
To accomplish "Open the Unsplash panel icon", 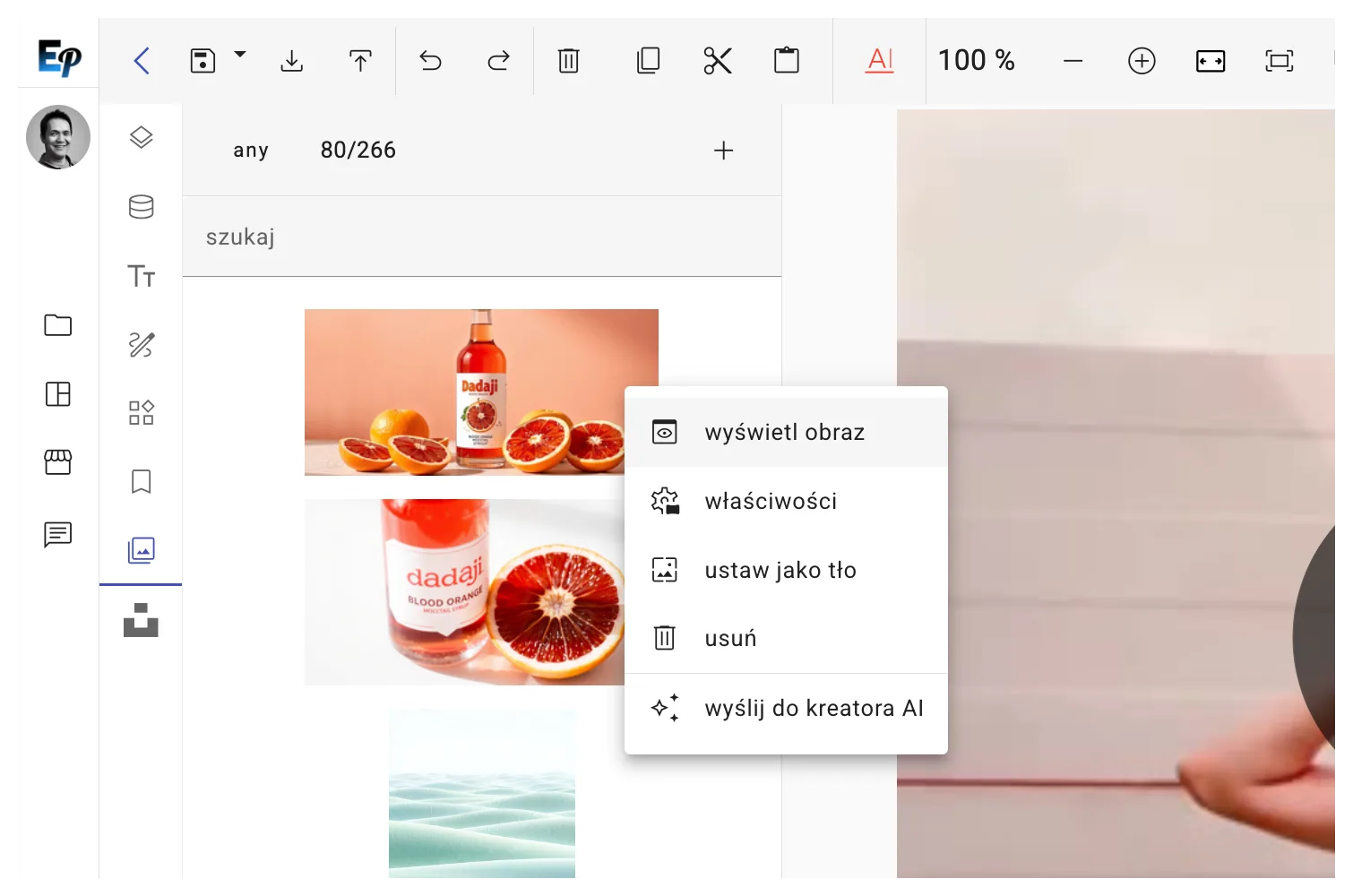I will [x=141, y=620].
